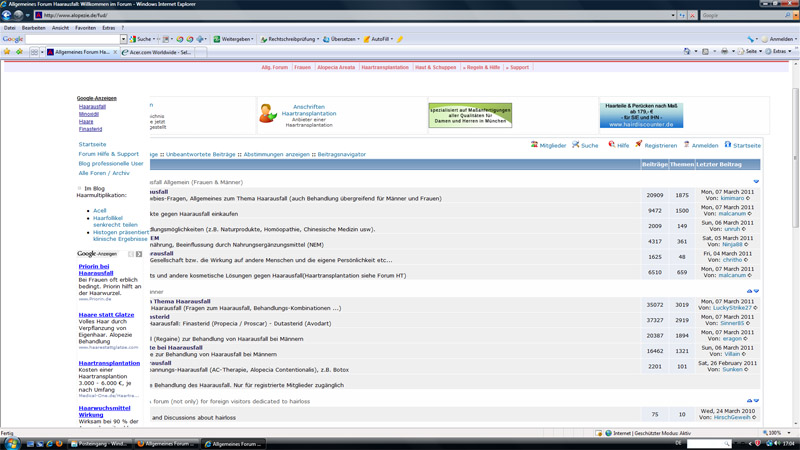800x450 pixels.
Task: Expand the Übersetzen toolbar dropdown
Action: [341, 39]
